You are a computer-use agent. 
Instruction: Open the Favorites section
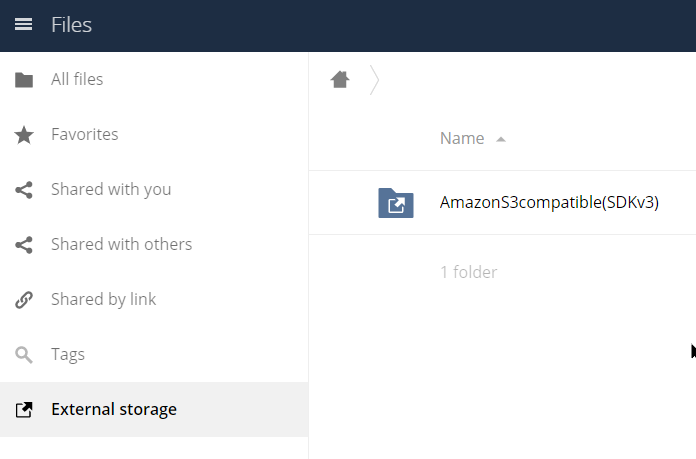154,135
